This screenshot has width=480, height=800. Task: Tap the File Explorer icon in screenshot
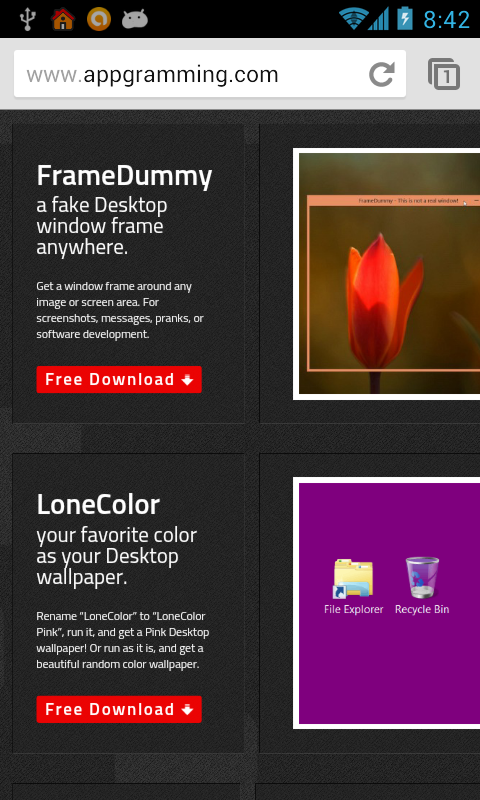click(x=353, y=586)
